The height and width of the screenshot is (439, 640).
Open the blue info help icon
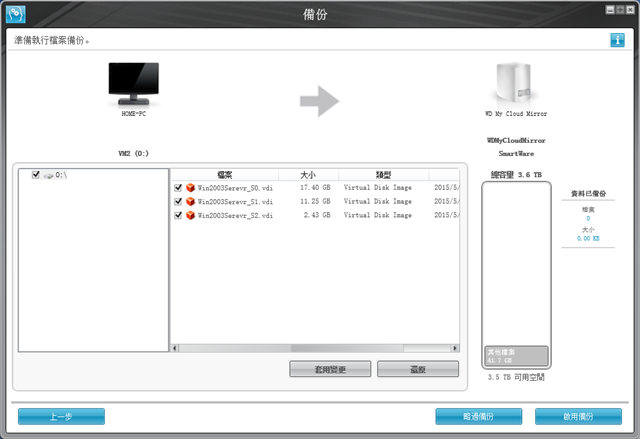point(617,40)
